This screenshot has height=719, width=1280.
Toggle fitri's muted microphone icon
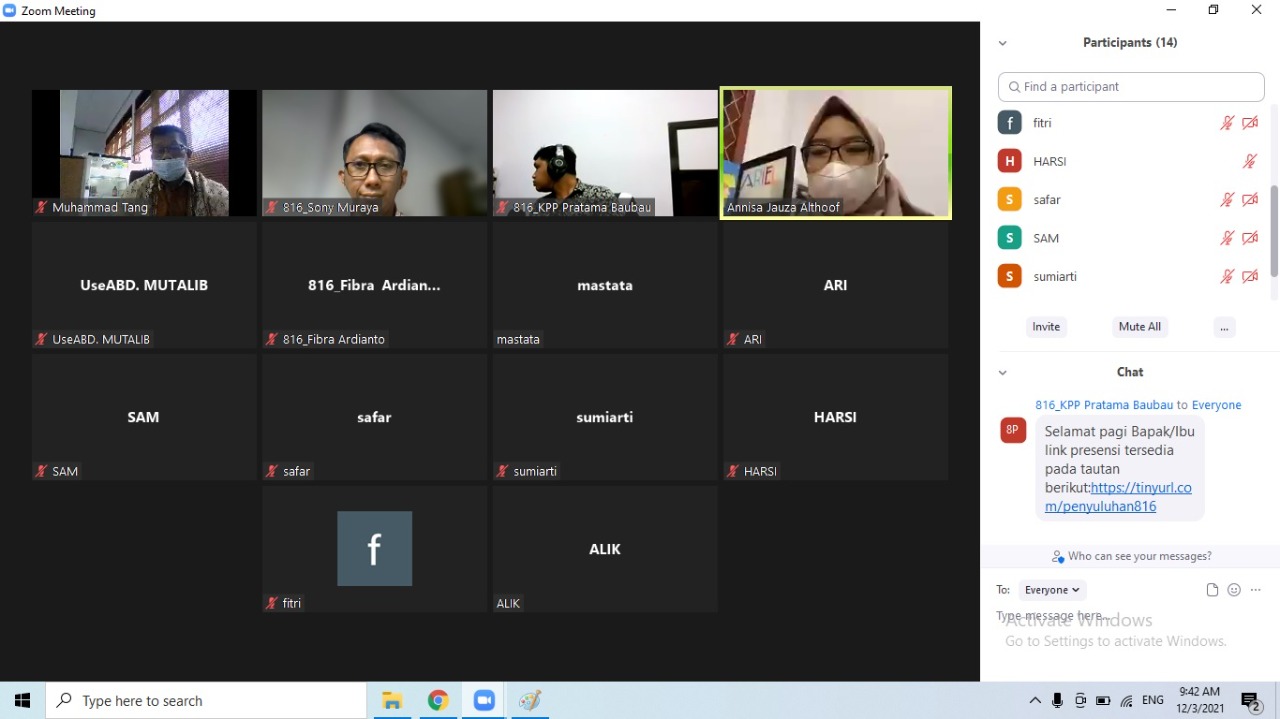coord(1227,123)
